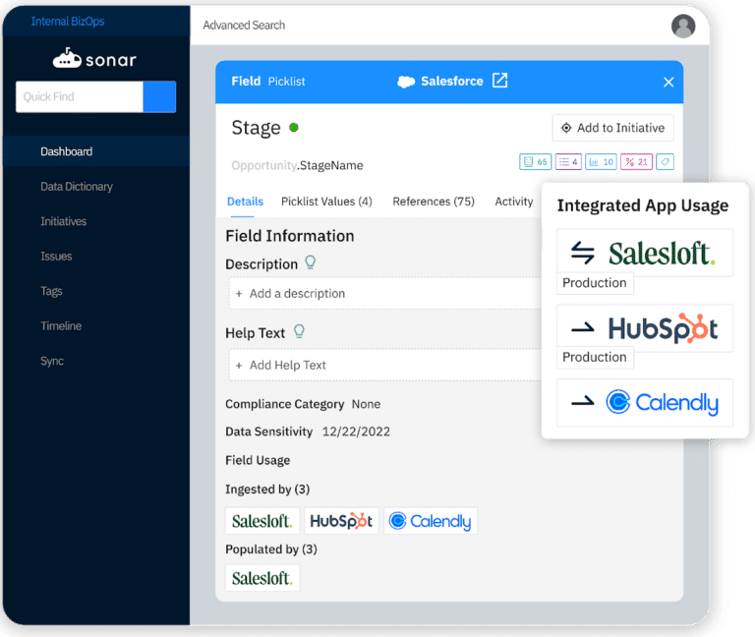Click Opportunity.StageName API name
This screenshot has height=637, width=755.
pos(297,165)
